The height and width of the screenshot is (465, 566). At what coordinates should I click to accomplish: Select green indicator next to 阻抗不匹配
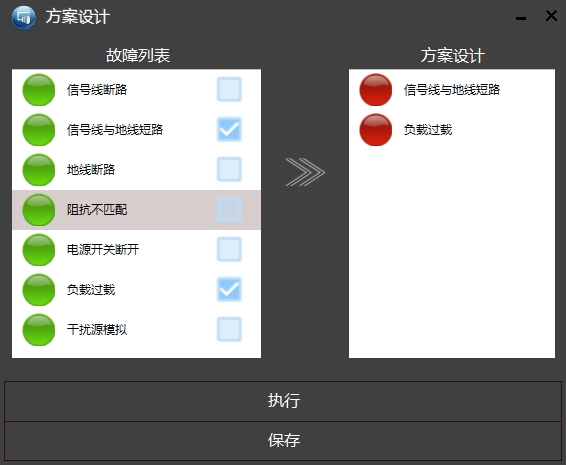pyautogui.click(x=39, y=210)
